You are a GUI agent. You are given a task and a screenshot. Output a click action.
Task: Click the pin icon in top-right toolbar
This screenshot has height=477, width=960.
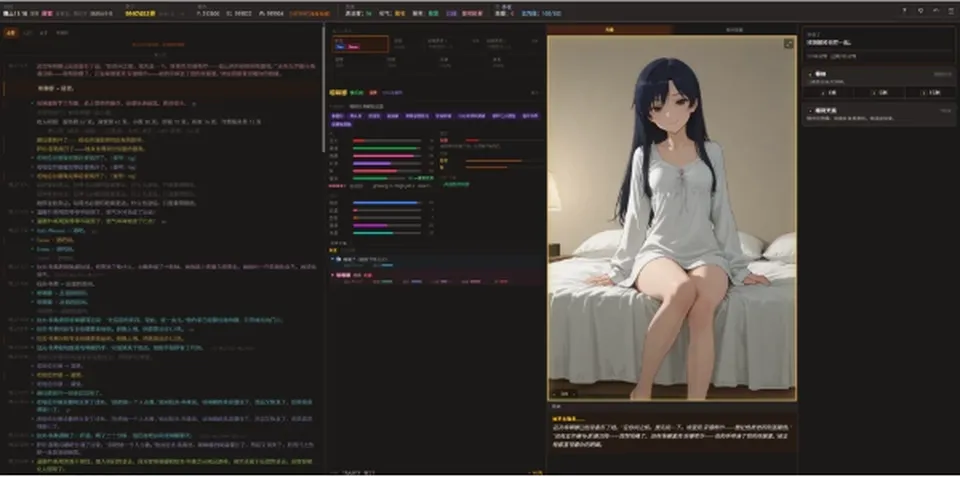point(921,10)
